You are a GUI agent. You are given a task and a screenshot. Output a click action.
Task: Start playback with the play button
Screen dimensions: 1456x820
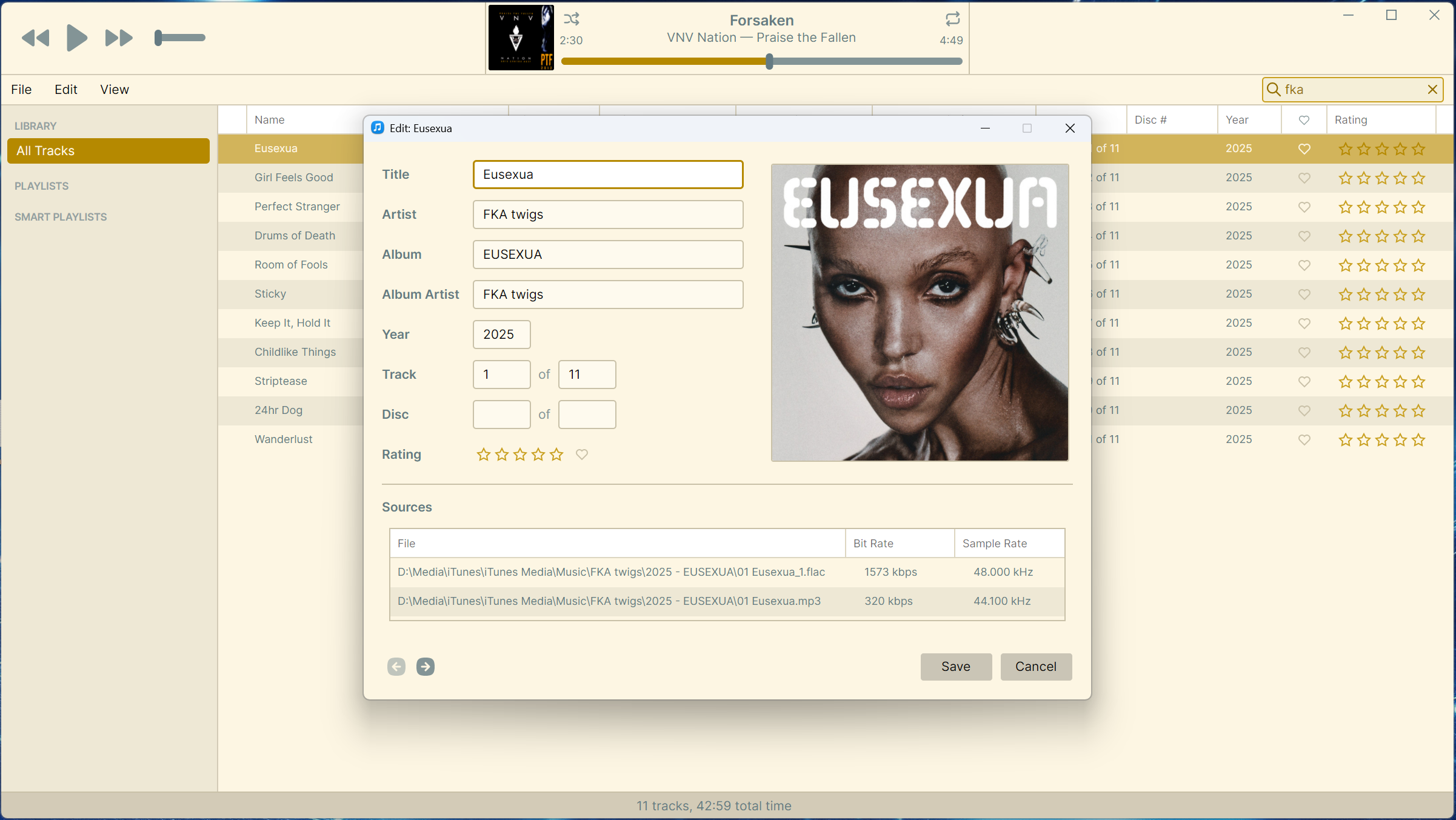coord(76,38)
